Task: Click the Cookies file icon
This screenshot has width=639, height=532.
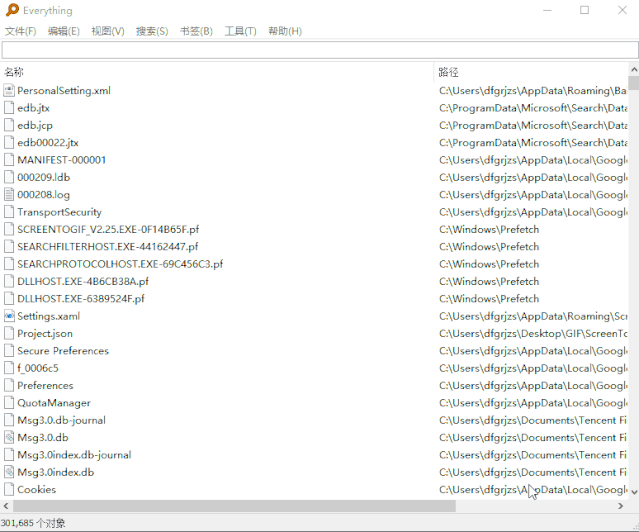Action: [x=9, y=489]
